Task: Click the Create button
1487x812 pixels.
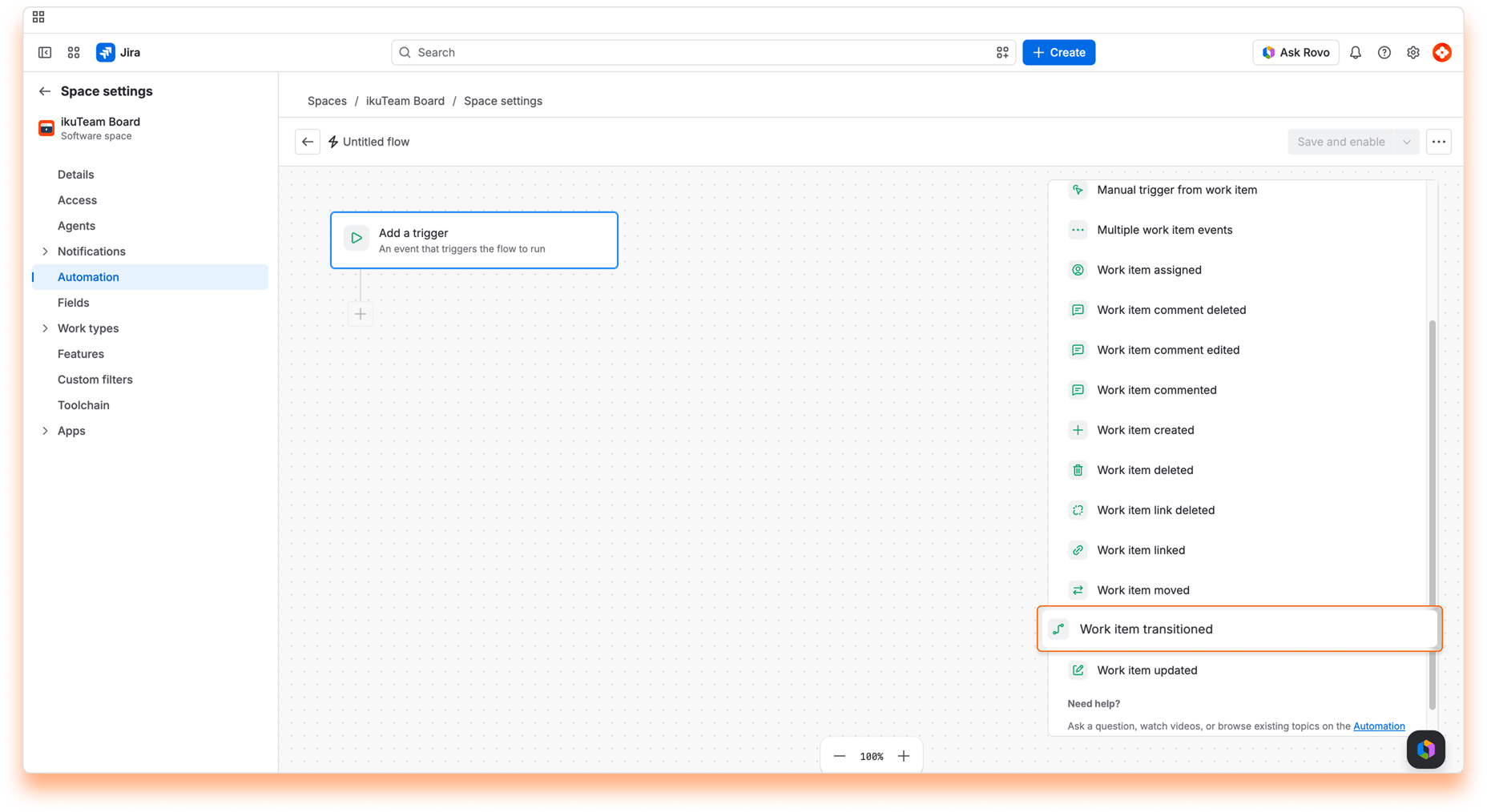Action: (x=1058, y=52)
